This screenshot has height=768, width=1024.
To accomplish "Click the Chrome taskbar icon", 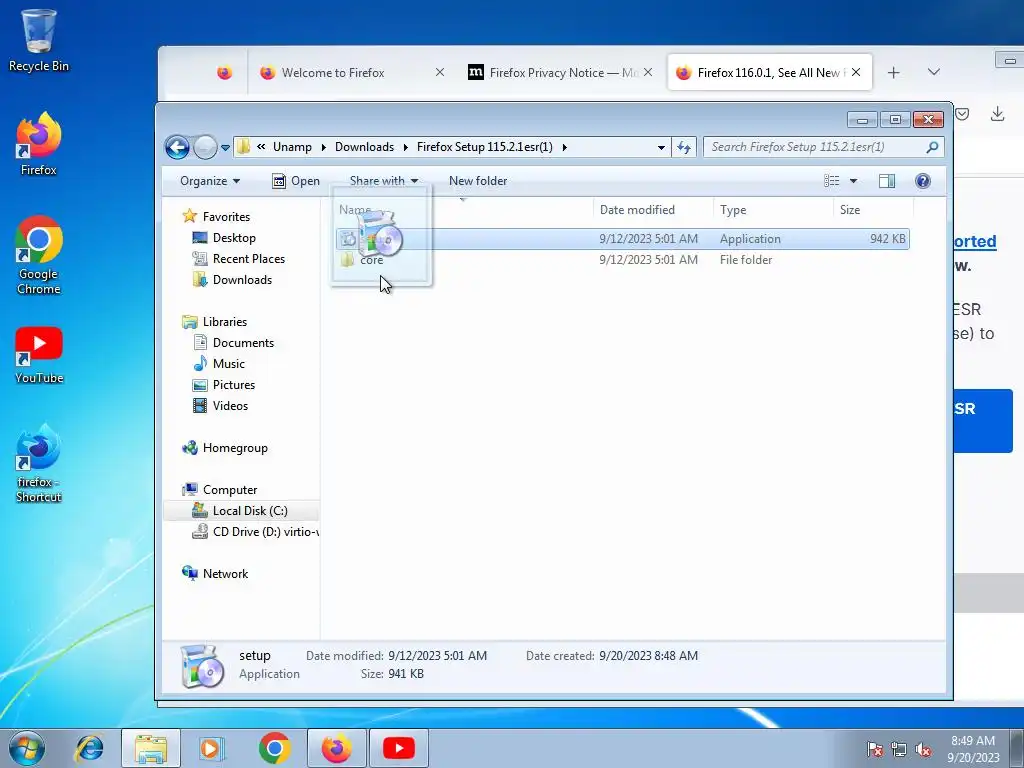I will [274, 748].
